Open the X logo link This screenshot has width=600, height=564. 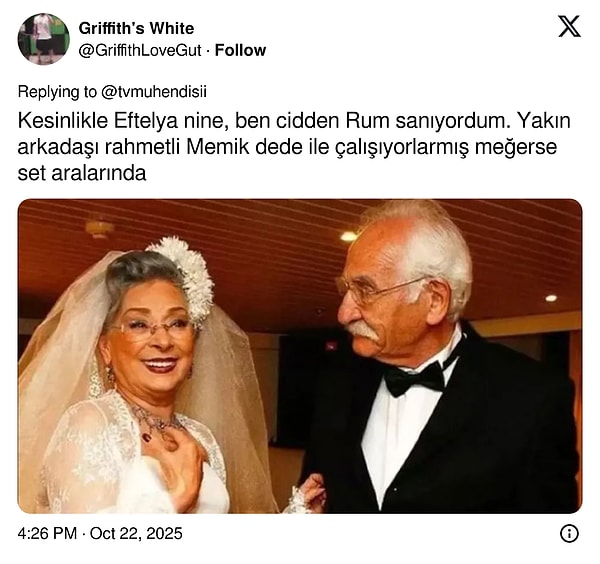coord(569,26)
